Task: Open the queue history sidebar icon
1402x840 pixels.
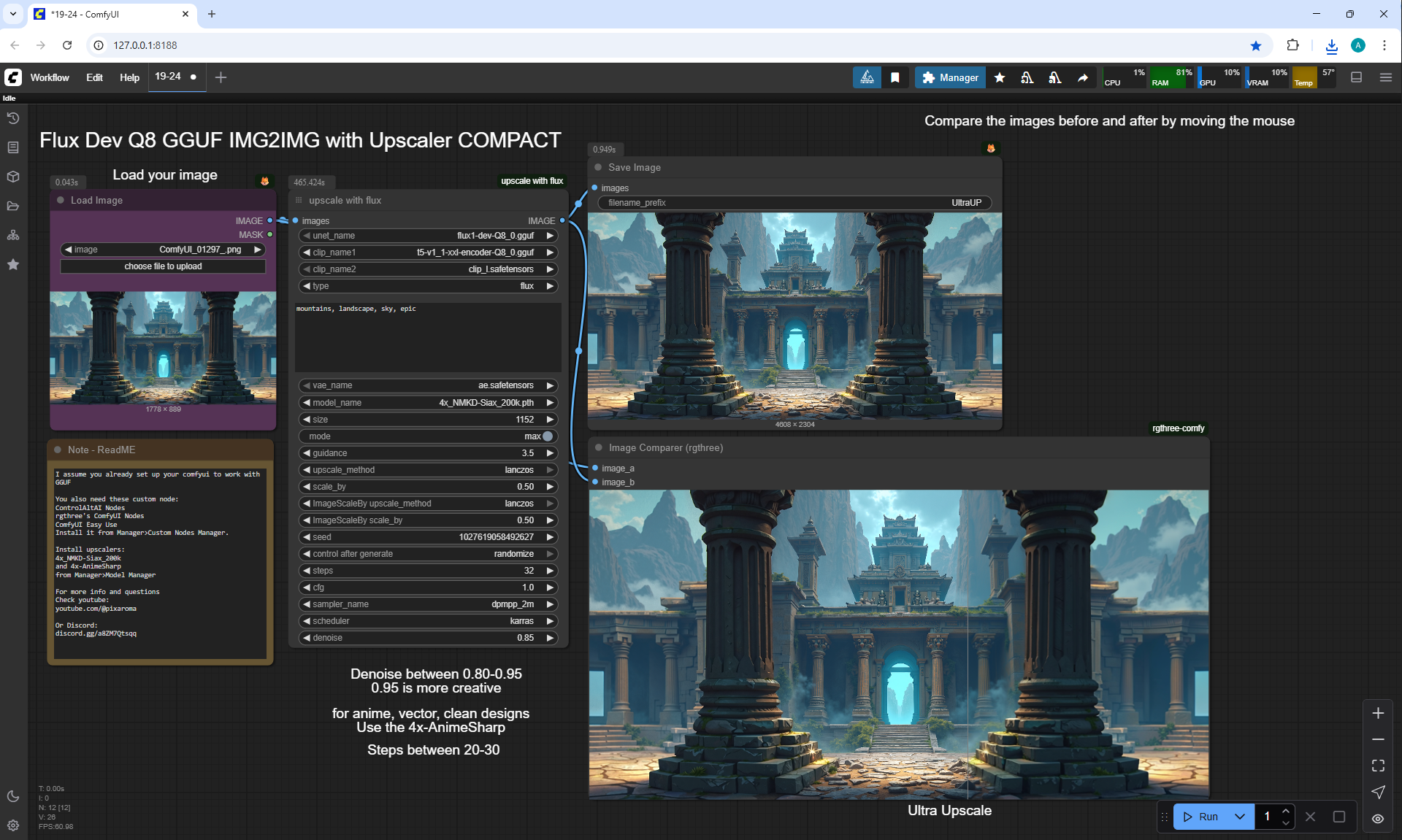Action: point(13,118)
